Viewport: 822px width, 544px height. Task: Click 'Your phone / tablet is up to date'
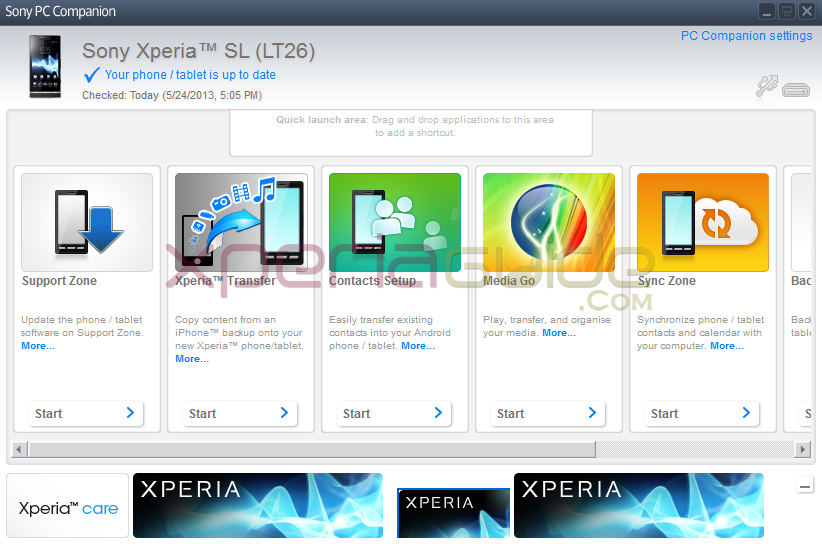pos(190,75)
